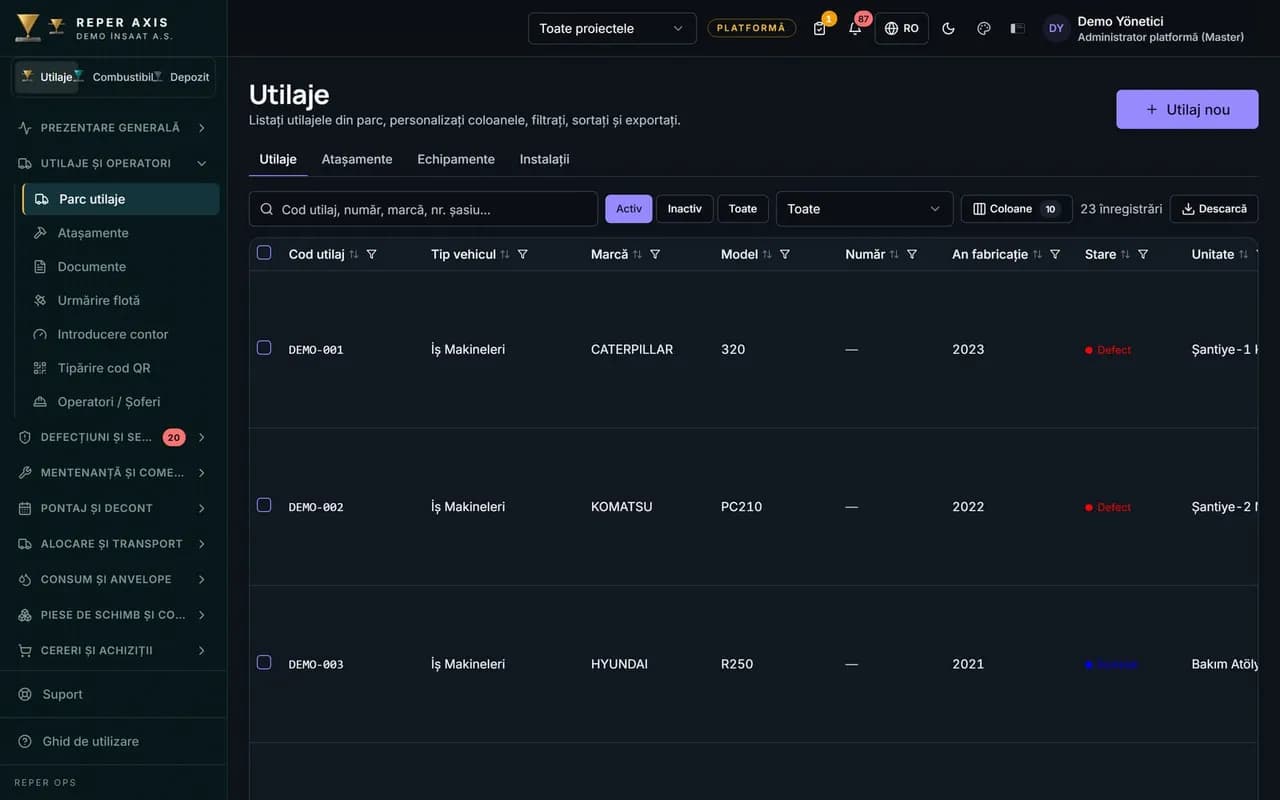Screen dimensions: 1280x800
Task: Open the Toate proiectele project dropdown
Action: [612, 28]
